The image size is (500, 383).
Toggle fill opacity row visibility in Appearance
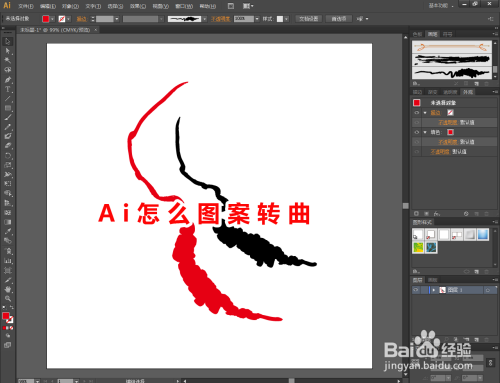pyautogui.click(x=416, y=142)
